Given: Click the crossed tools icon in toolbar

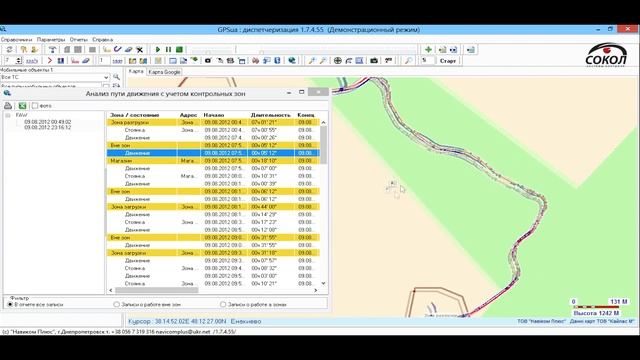Looking at the screenshot, I should [x=140, y=49].
